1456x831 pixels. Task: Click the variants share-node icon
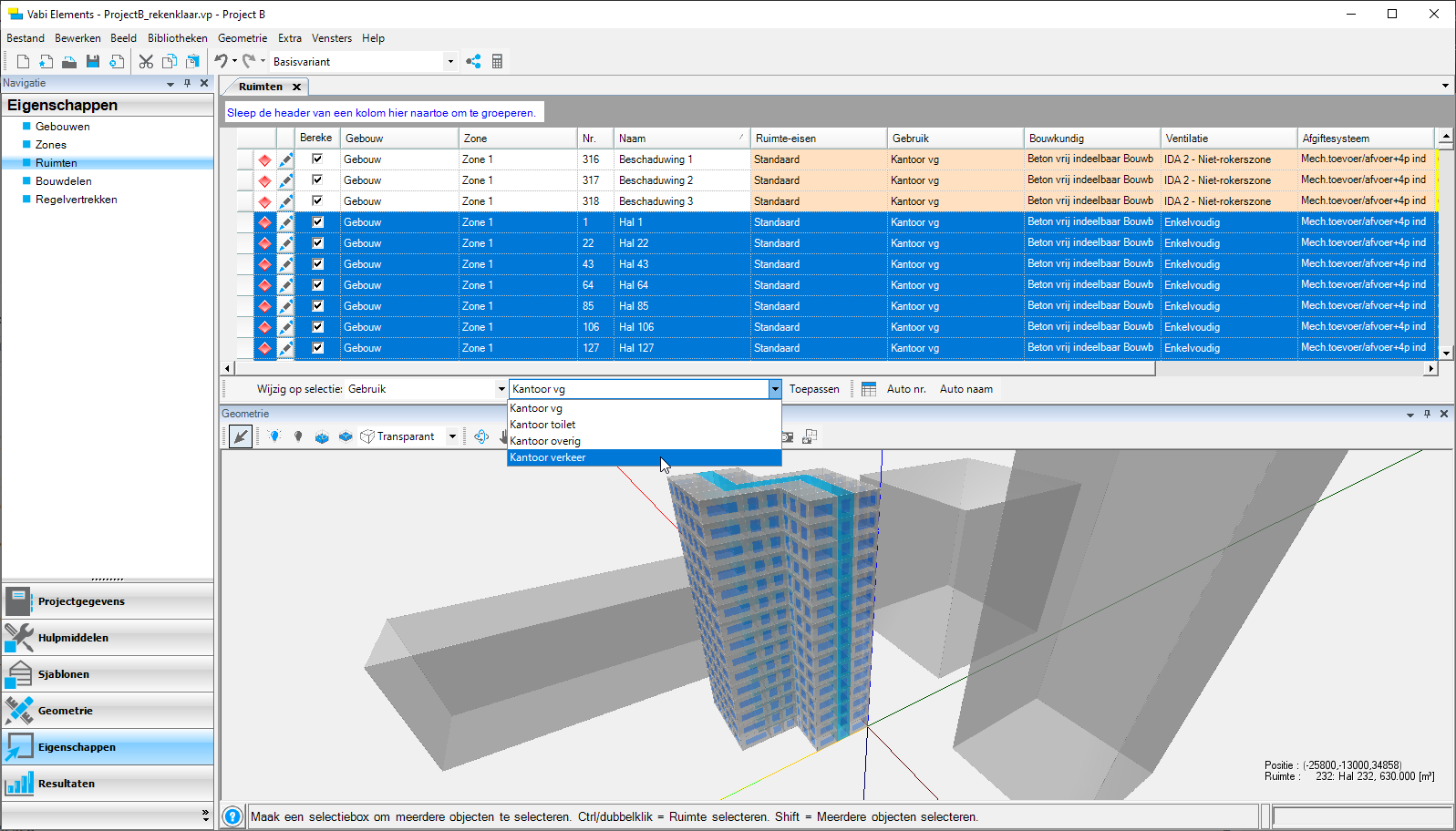click(x=473, y=61)
